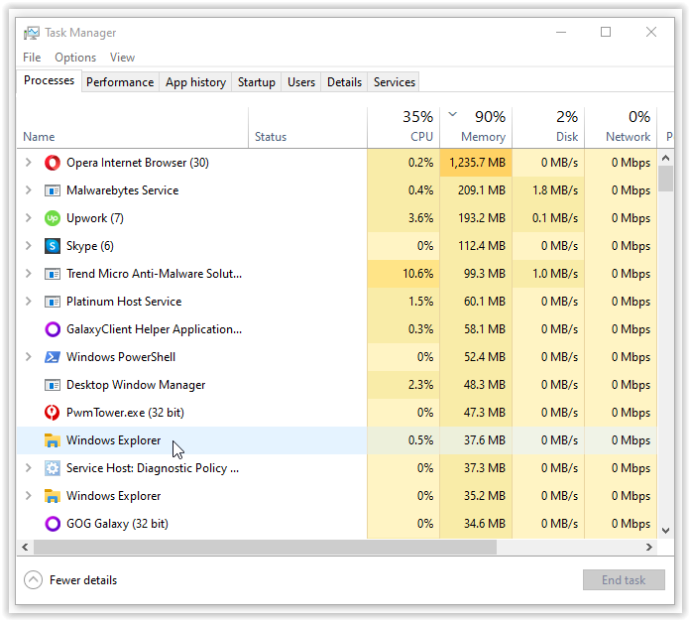Select the Processes tab

(49, 81)
